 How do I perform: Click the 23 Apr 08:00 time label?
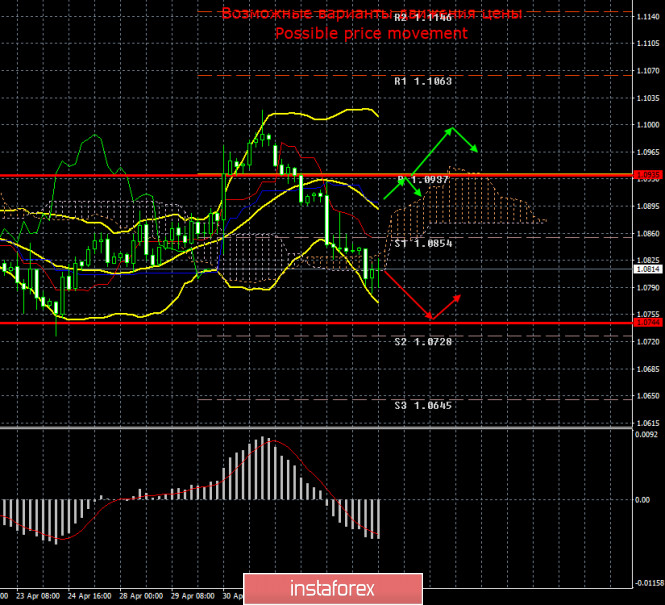(38, 596)
